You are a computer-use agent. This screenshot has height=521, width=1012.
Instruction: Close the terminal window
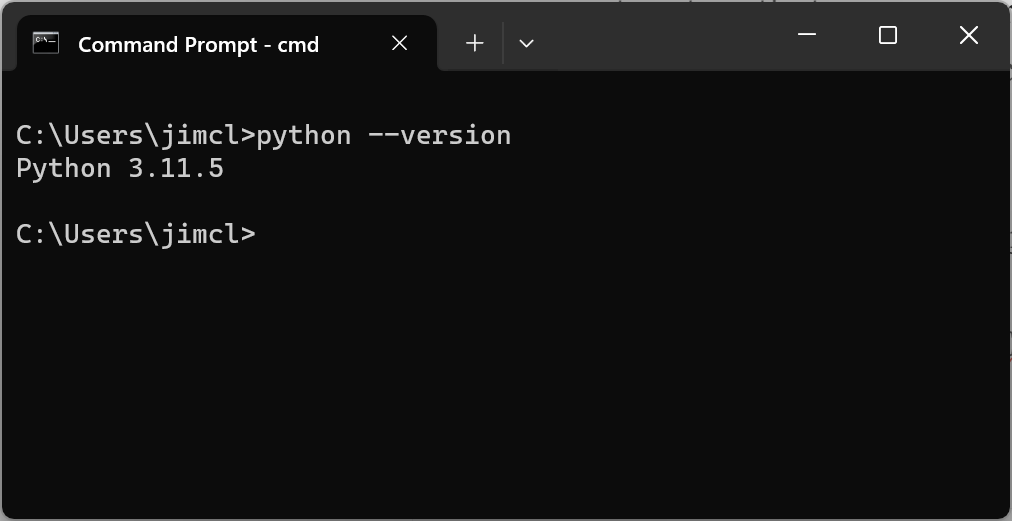[x=968, y=36]
